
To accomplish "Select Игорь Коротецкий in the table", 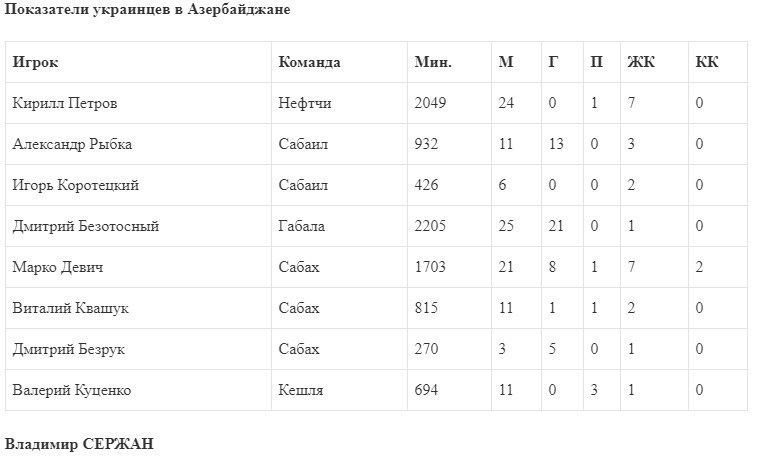I will [75, 185].
